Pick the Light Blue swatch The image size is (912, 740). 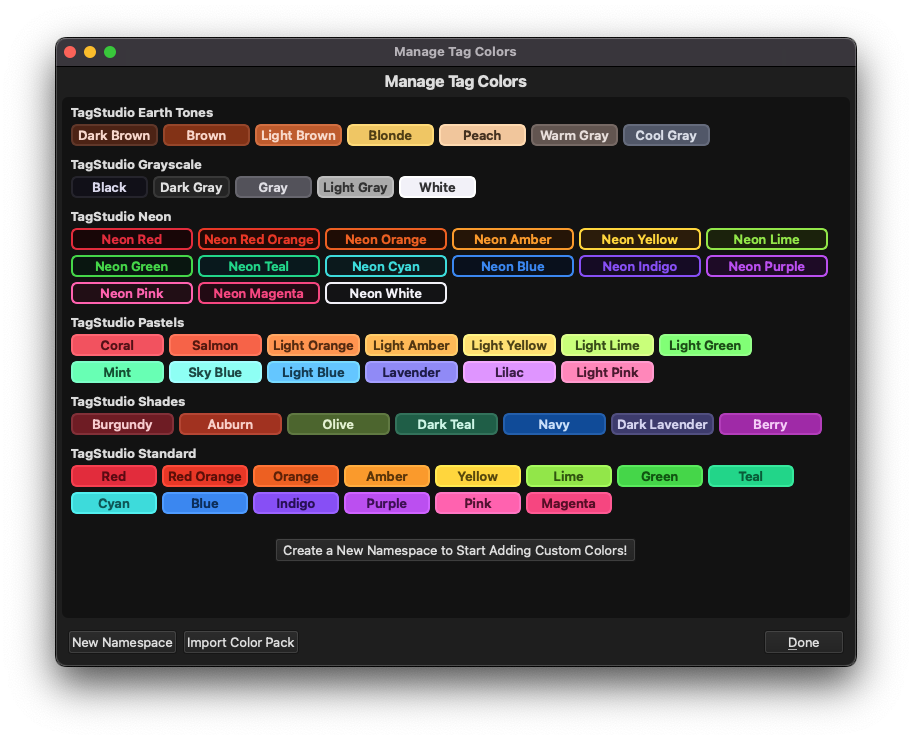tap(313, 372)
